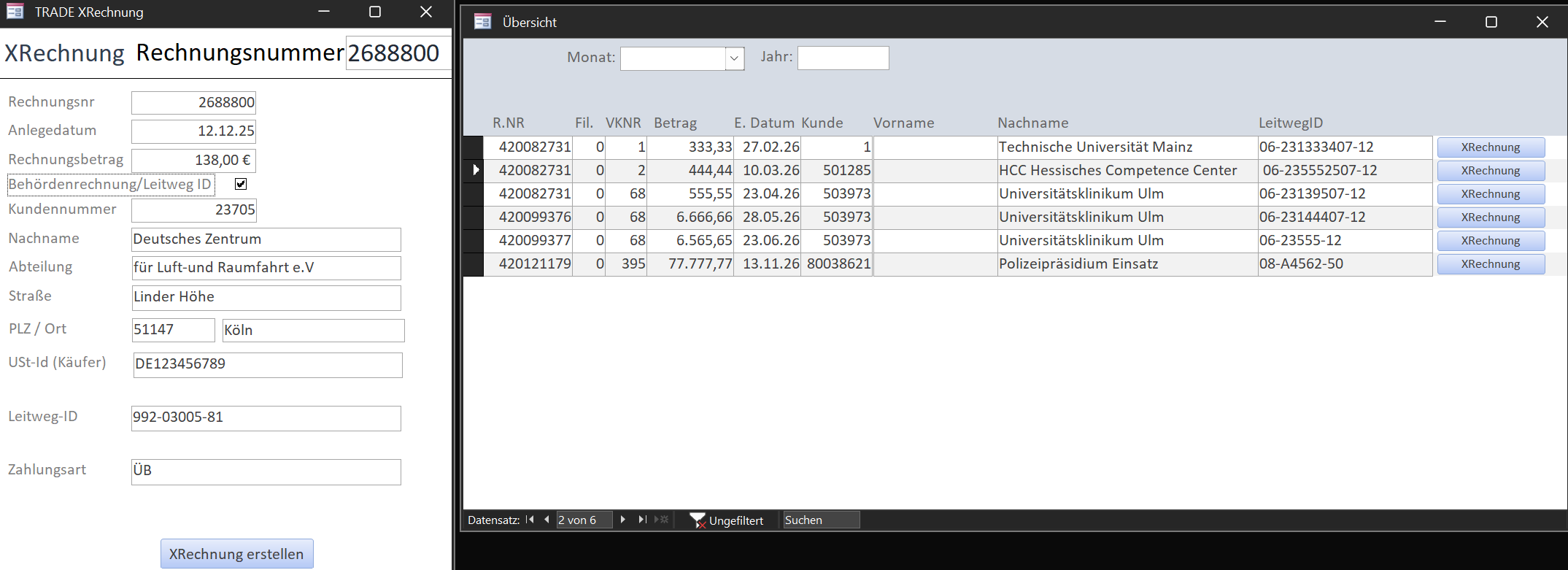The height and width of the screenshot is (570, 1568).
Task: Go to next record in Übersicht navigation
Action: tap(622, 520)
